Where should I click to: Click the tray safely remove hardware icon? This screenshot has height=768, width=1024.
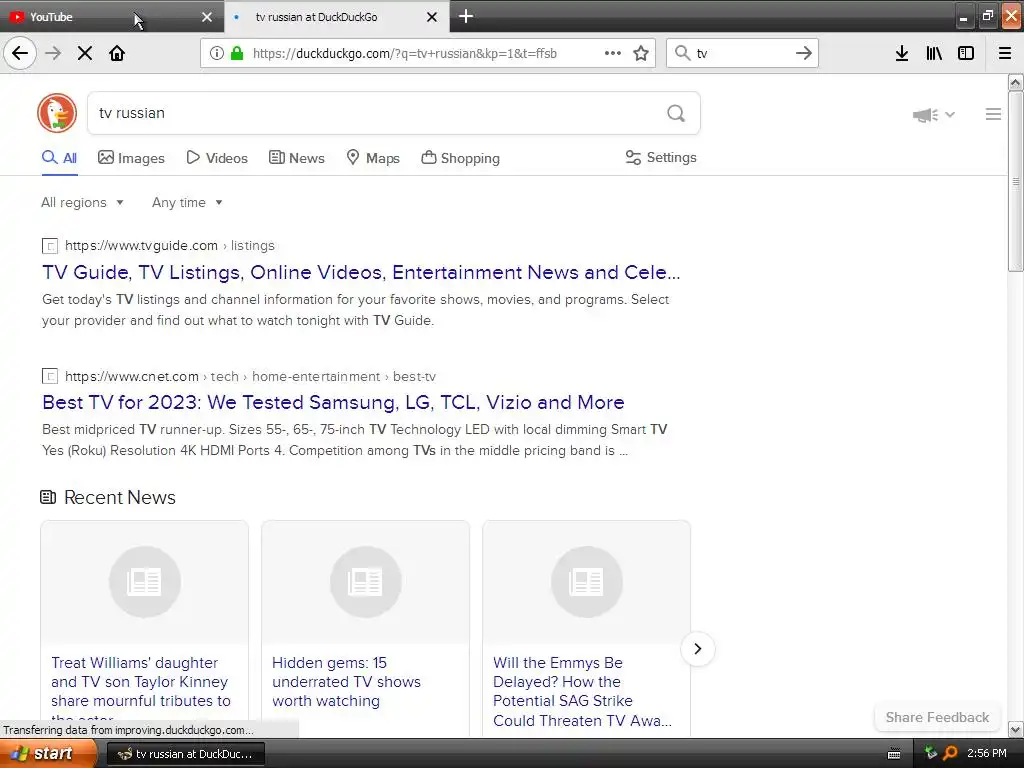coord(931,753)
